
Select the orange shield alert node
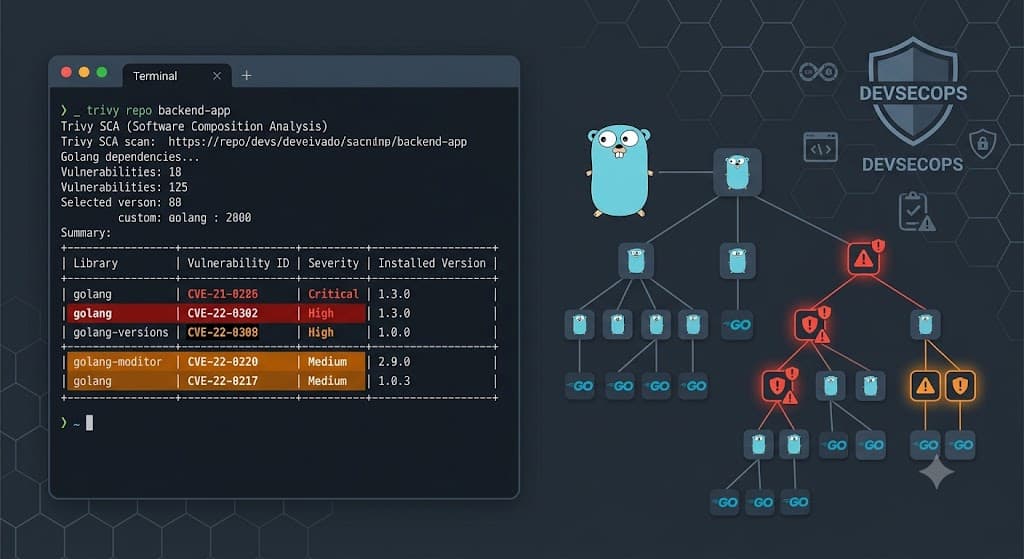click(x=960, y=386)
